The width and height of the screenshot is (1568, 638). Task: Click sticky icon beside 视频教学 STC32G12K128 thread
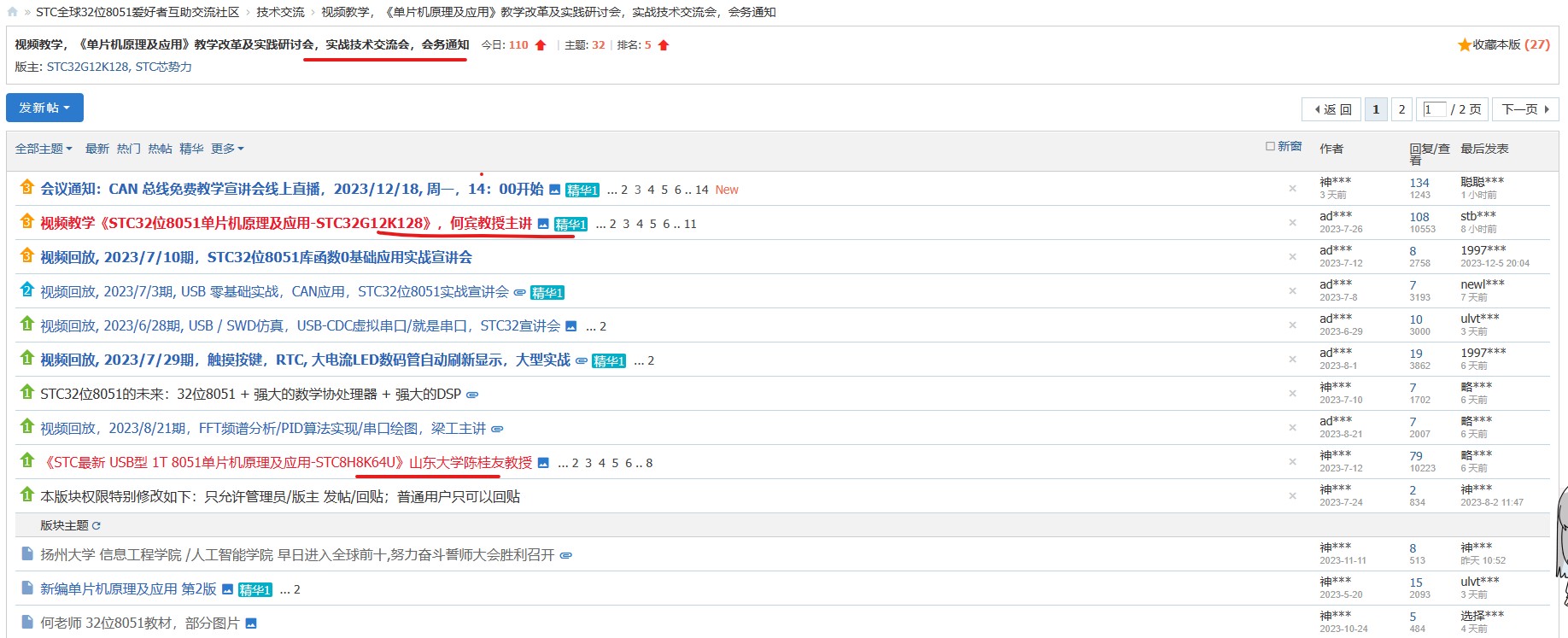pos(26,221)
